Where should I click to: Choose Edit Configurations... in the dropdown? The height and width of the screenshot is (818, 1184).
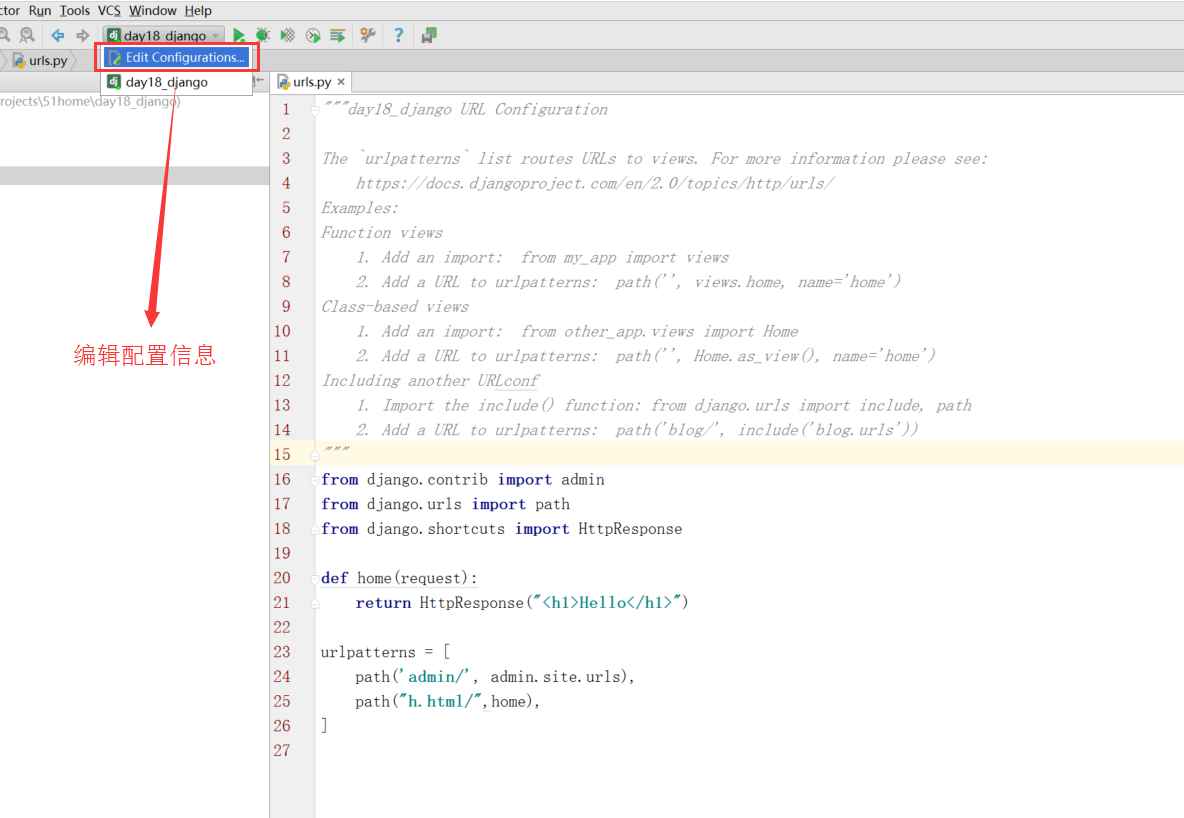[x=177, y=57]
